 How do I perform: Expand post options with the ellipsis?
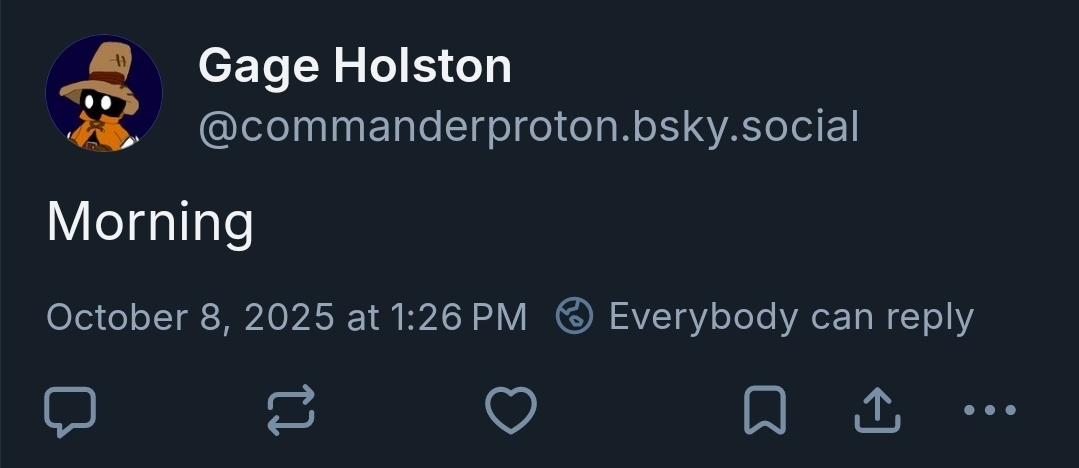(x=989, y=411)
